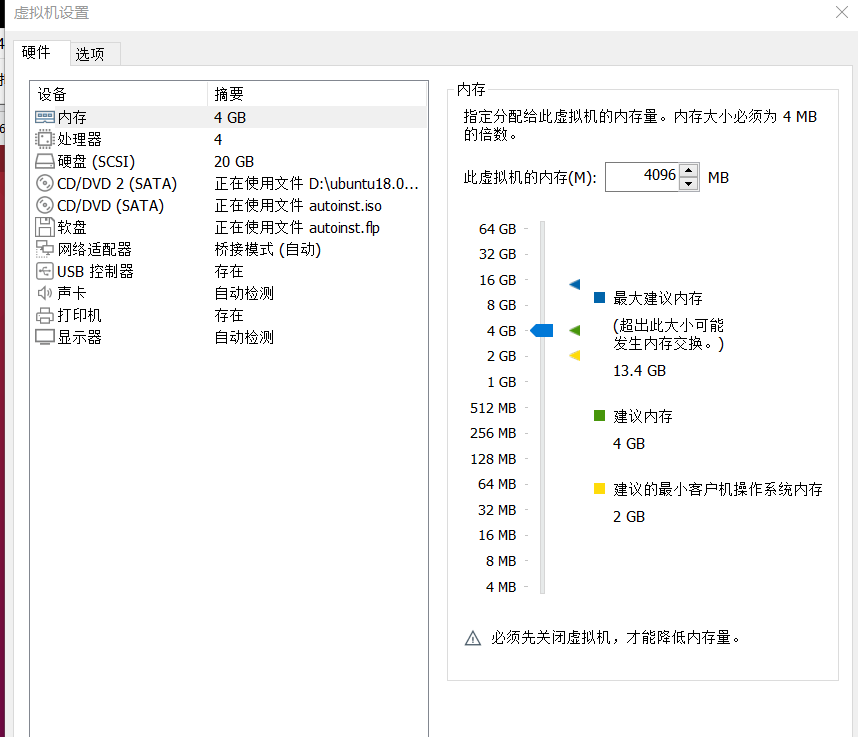Viewport: 858px width, 737px height.
Task: Select the 显示器 monitor icon
Action: pyautogui.click(x=44, y=337)
